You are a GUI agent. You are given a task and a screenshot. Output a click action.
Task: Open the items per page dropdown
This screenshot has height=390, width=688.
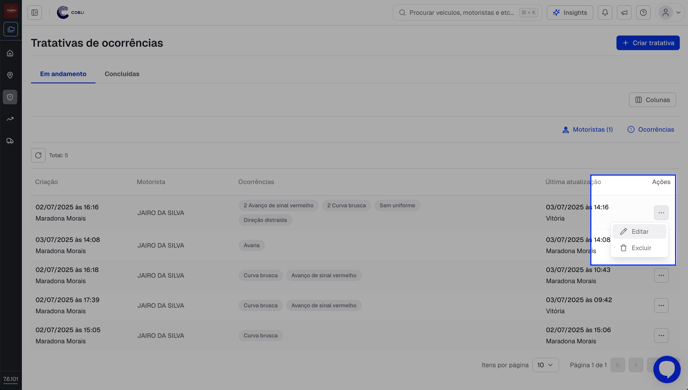pos(545,365)
